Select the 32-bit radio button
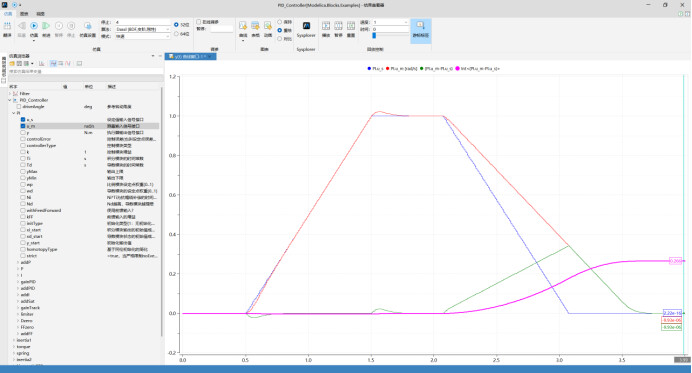This screenshot has height=373, width=692. [x=176, y=25]
